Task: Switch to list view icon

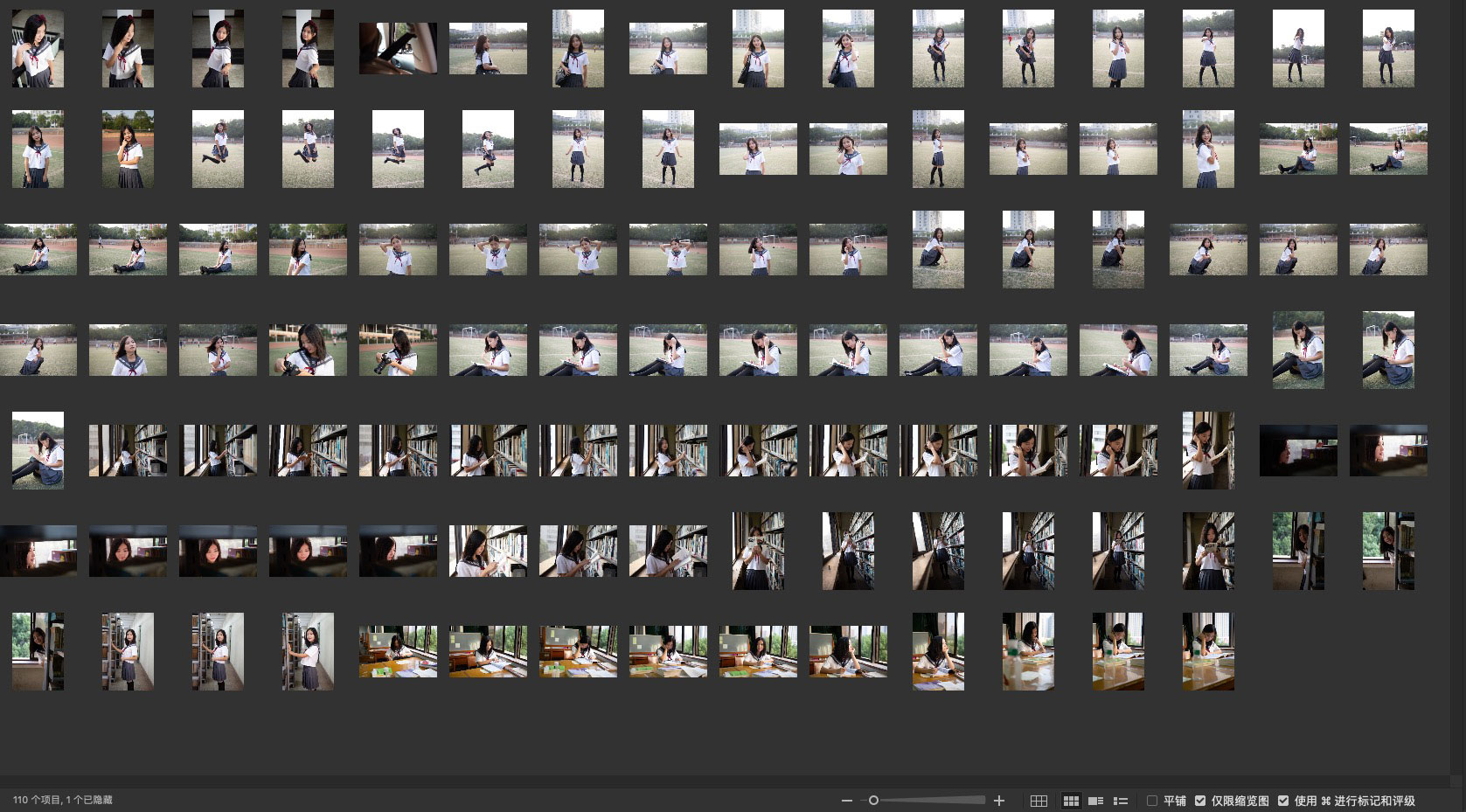Action: [1121, 801]
